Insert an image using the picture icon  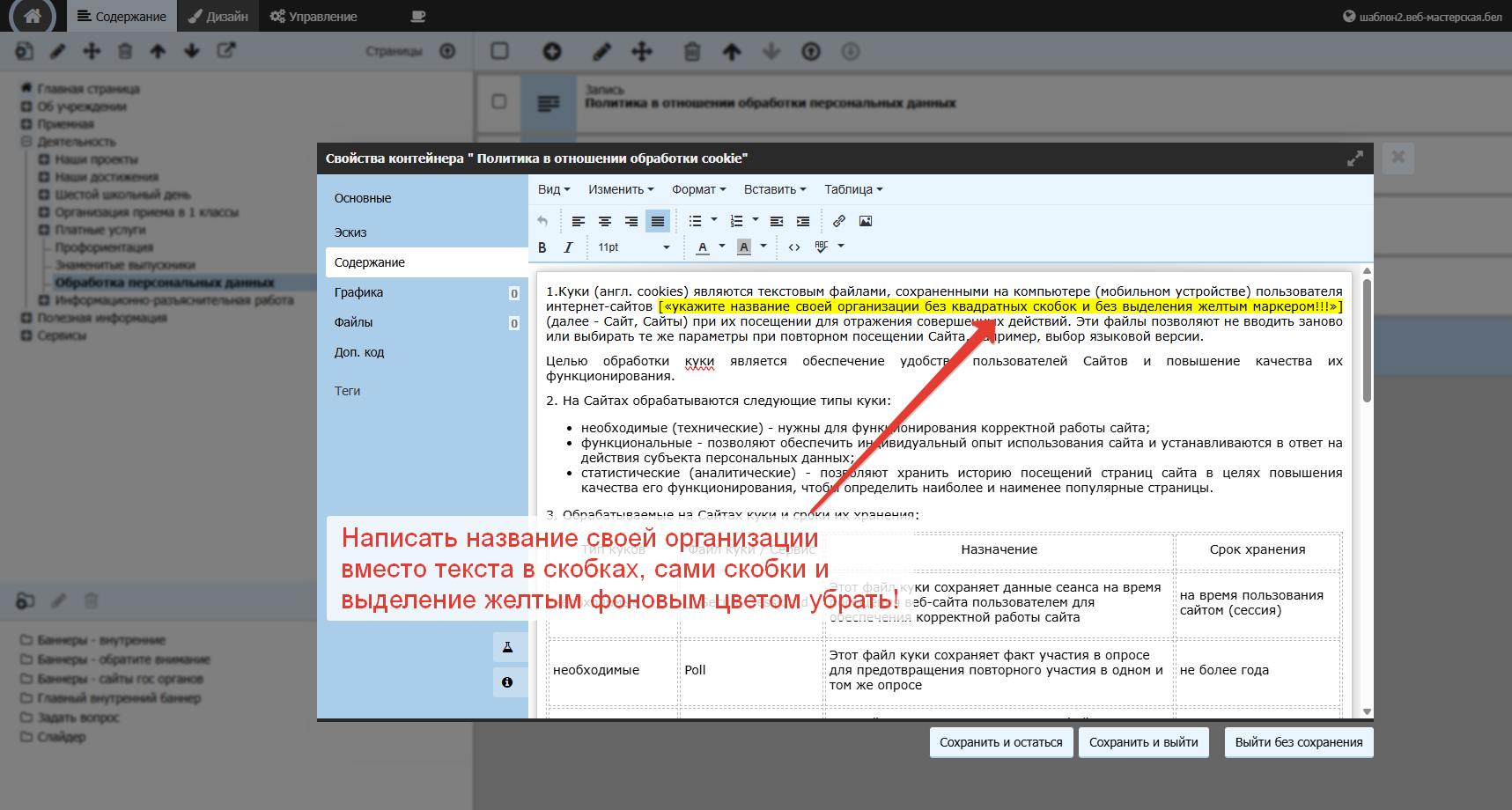pyautogui.click(x=866, y=221)
